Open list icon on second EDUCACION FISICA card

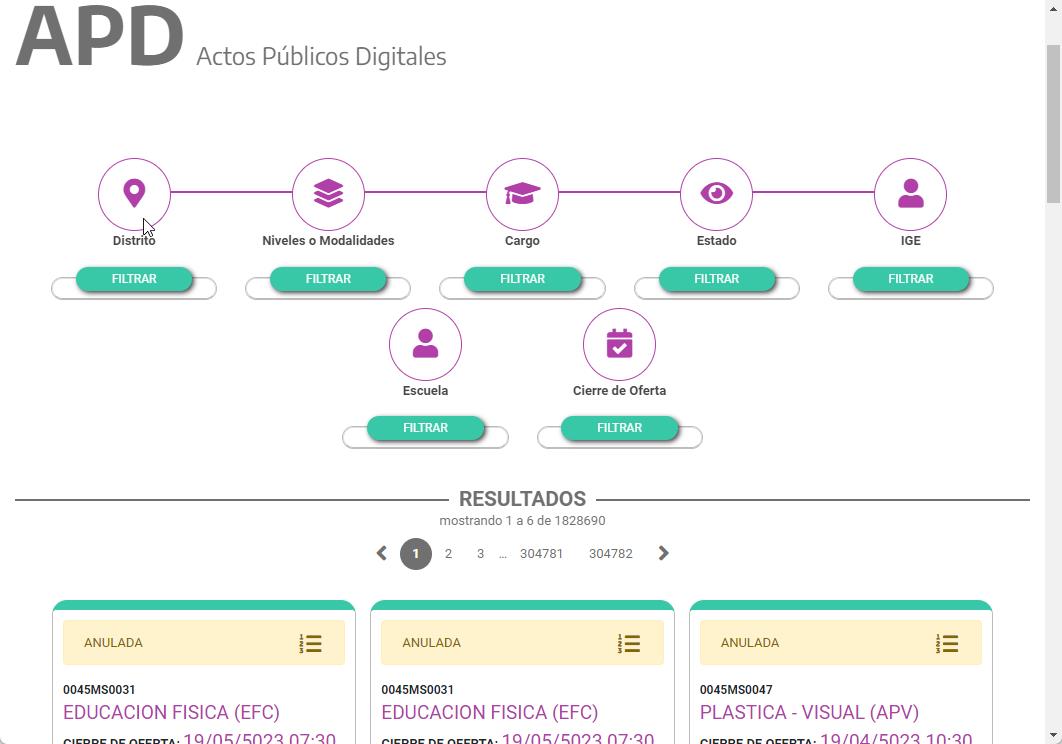tap(629, 643)
